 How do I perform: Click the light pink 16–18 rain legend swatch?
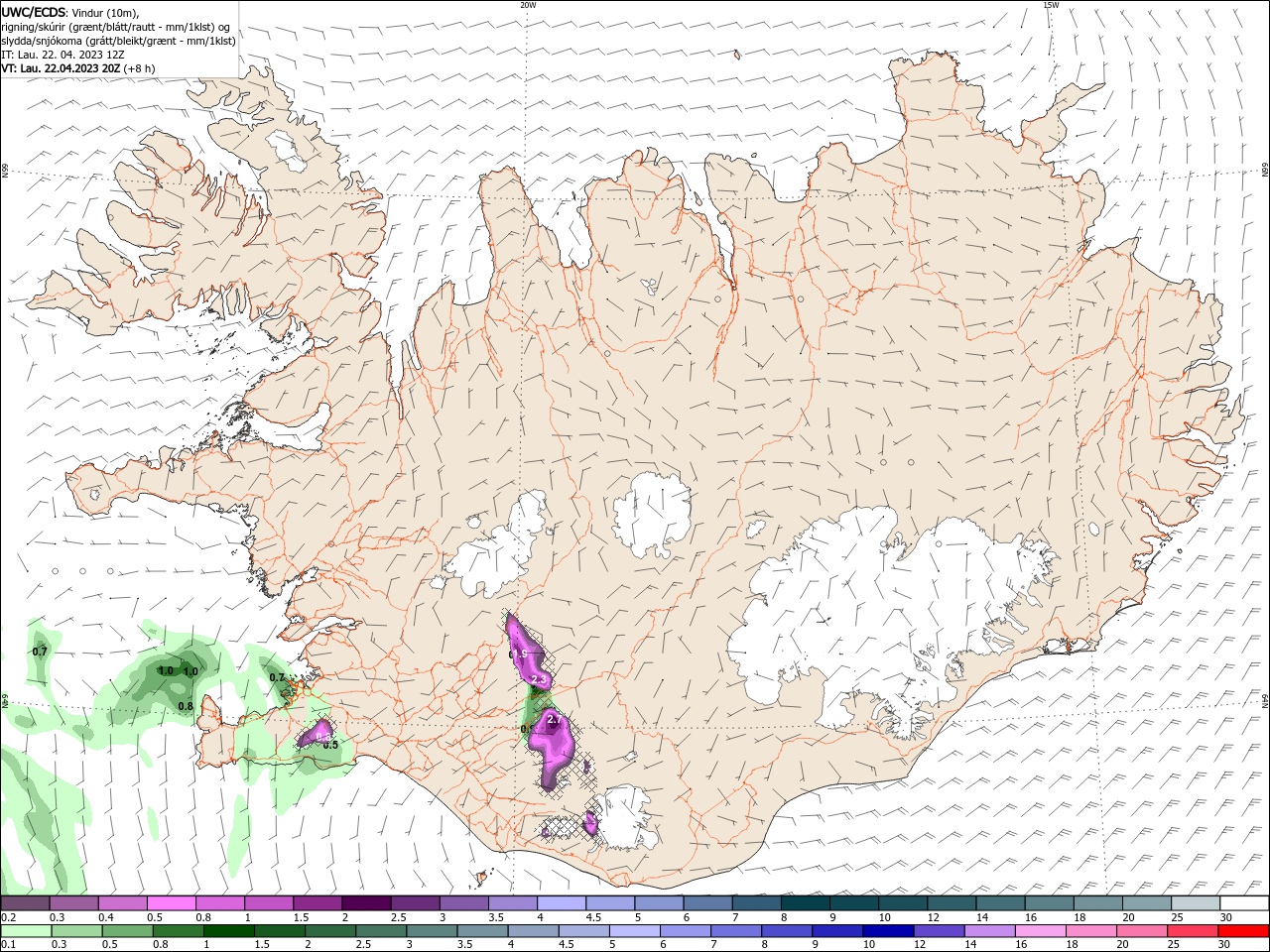1039,931
